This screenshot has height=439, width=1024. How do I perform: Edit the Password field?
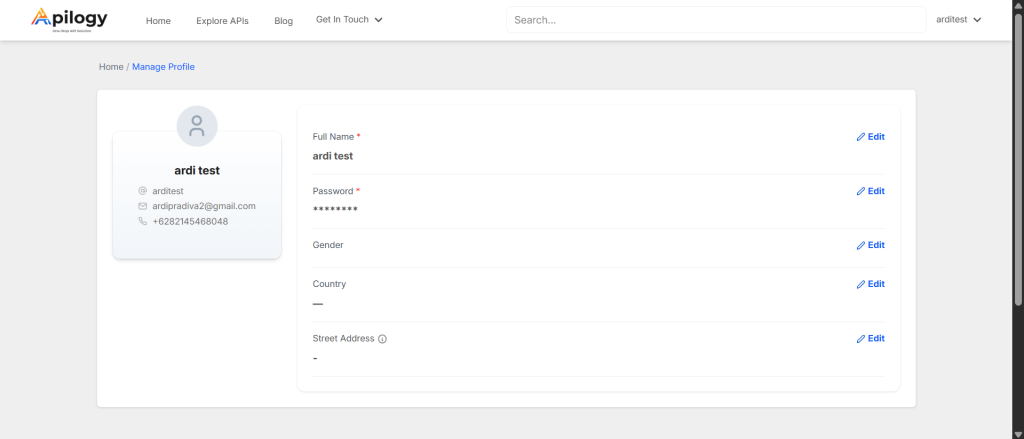[870, 191]
